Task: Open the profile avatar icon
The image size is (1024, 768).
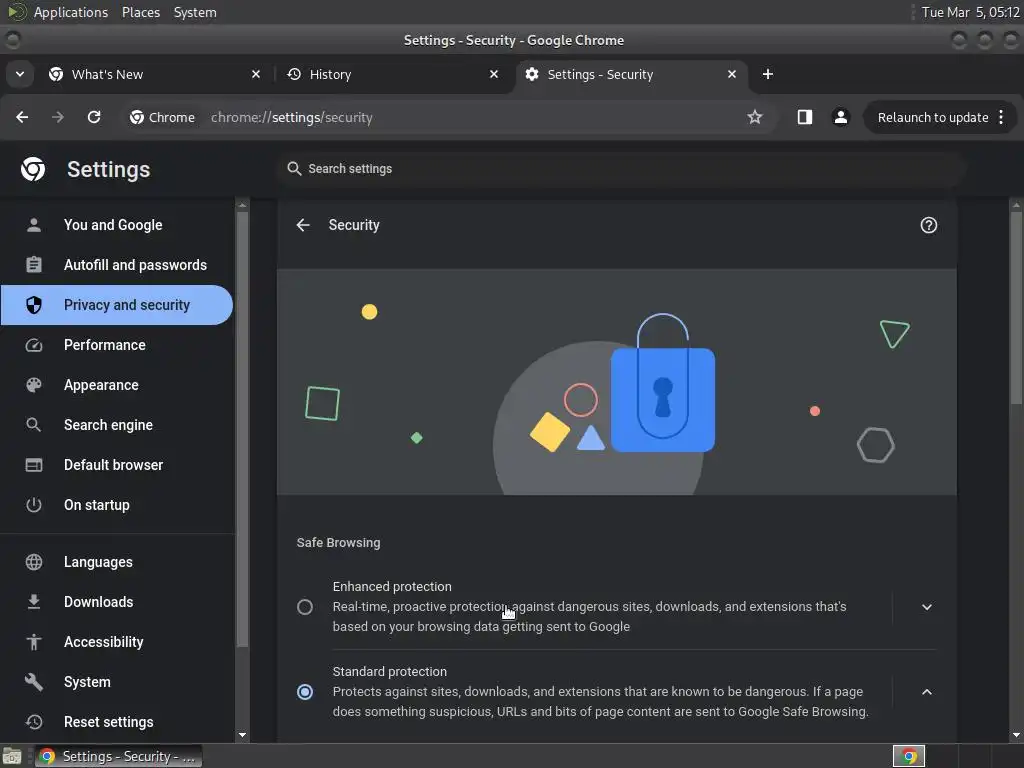Action: (840, 117)
